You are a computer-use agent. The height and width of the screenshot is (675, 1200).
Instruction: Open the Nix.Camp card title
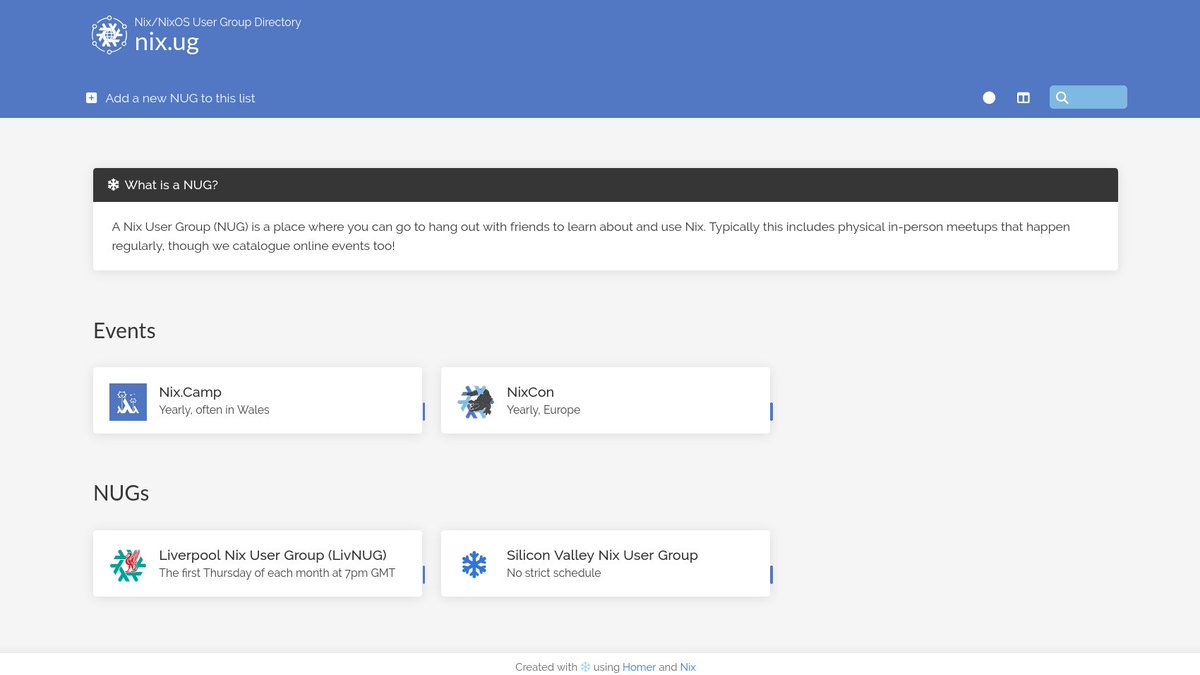(x=190, y=392)
